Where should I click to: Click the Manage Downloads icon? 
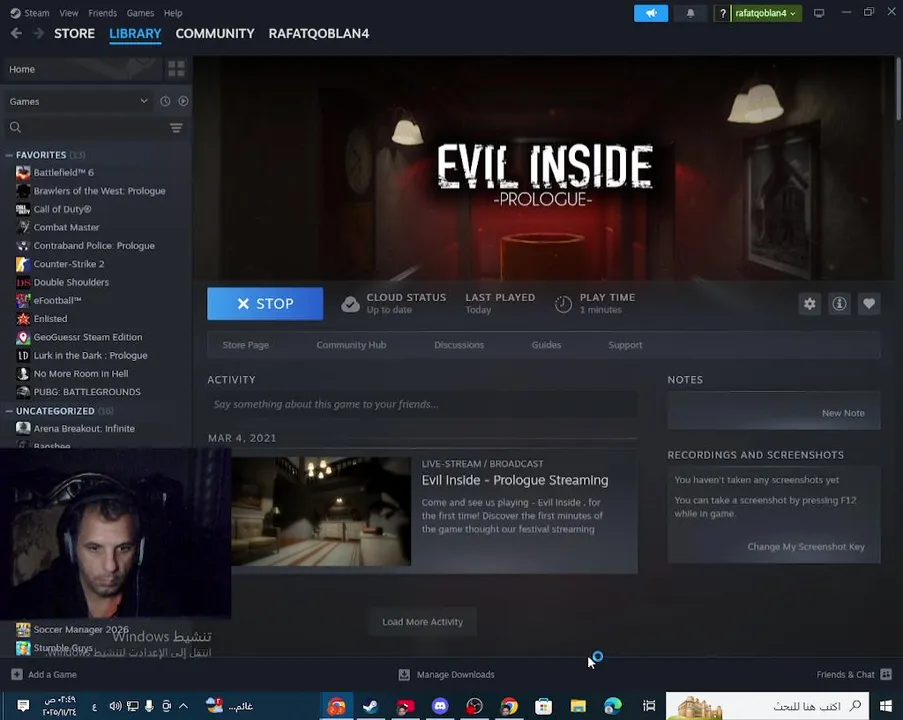point(404,674)
